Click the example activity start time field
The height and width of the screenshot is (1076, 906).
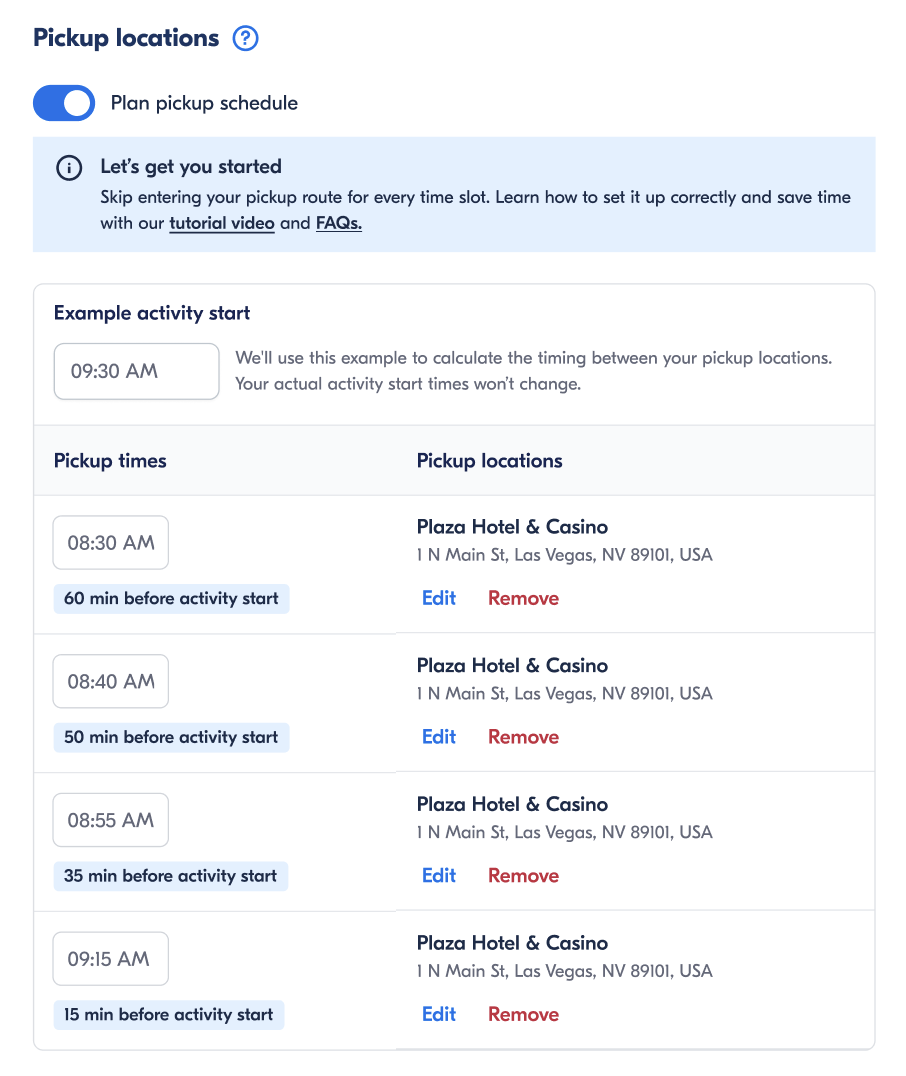point(136,371)
